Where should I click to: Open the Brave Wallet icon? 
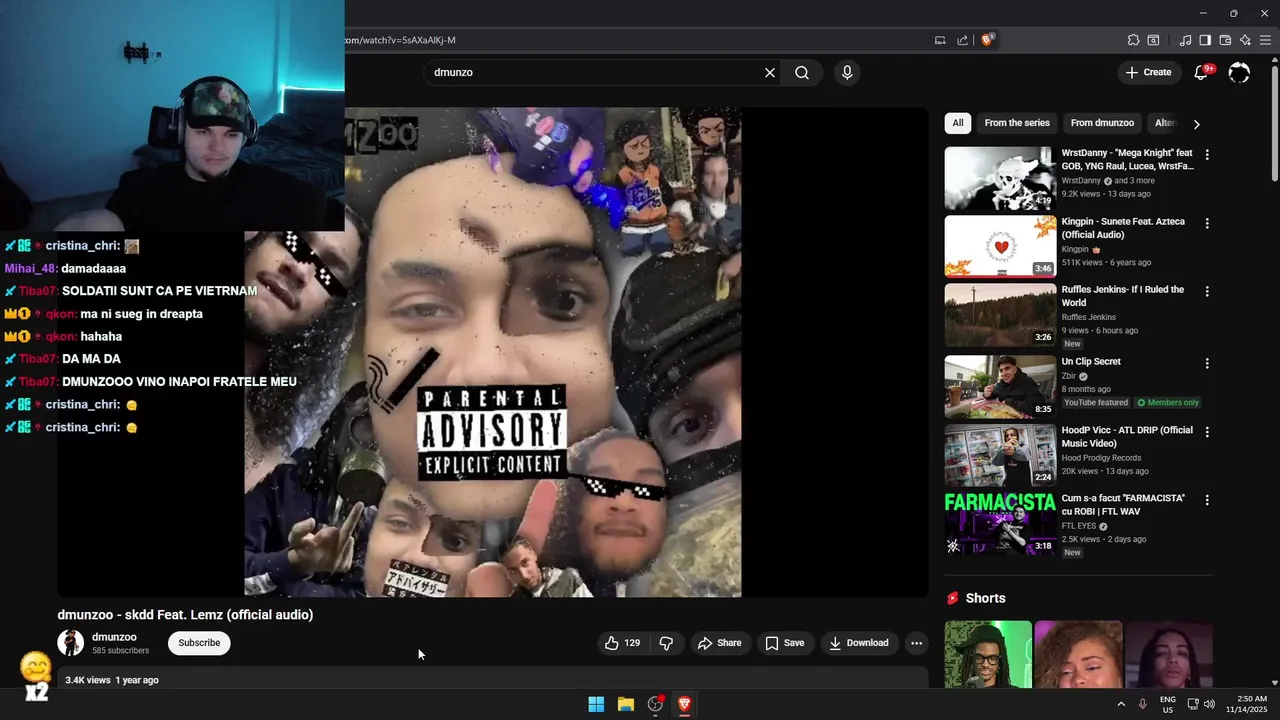point(1225,40)
